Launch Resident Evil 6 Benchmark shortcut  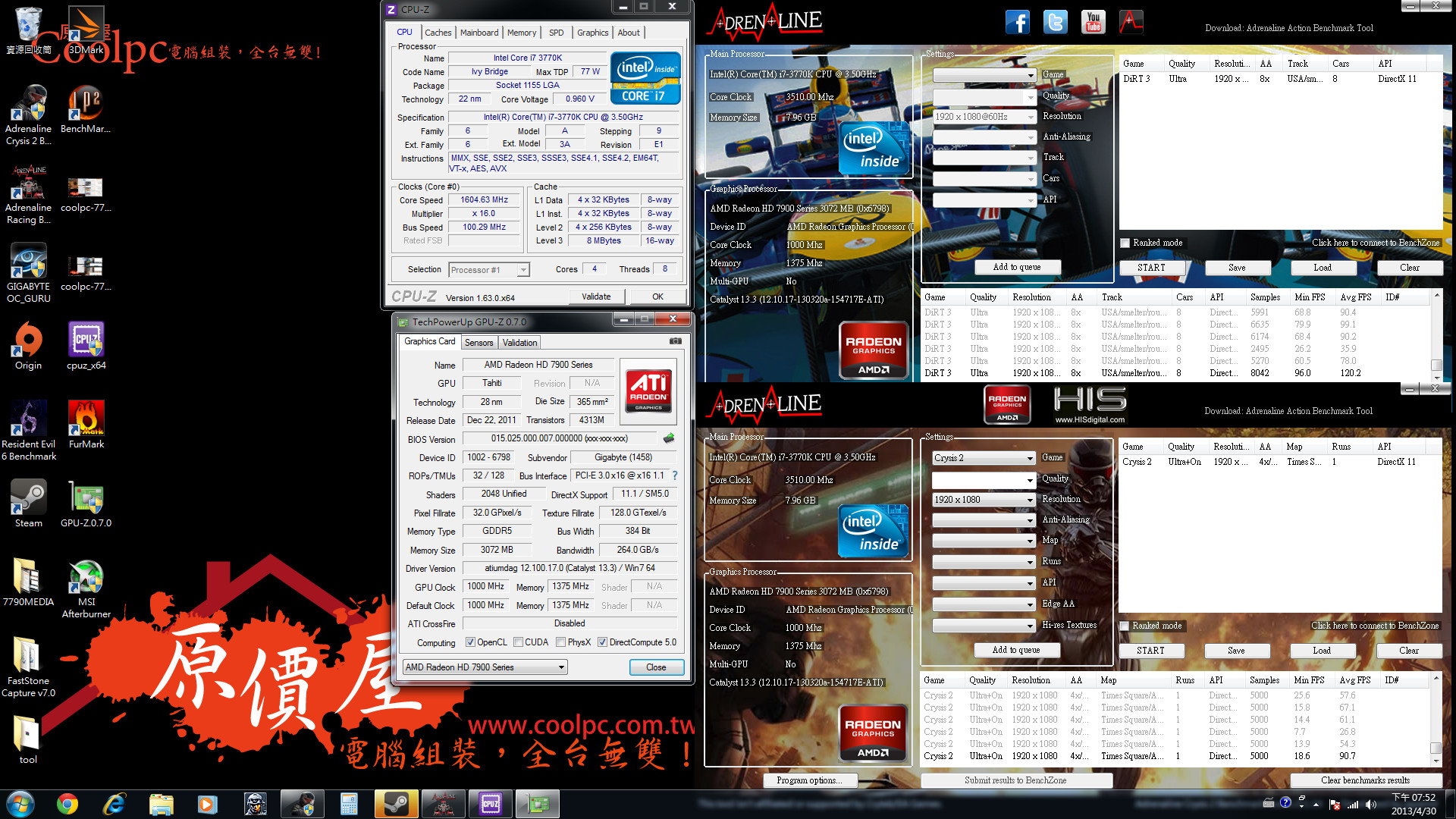28,431
